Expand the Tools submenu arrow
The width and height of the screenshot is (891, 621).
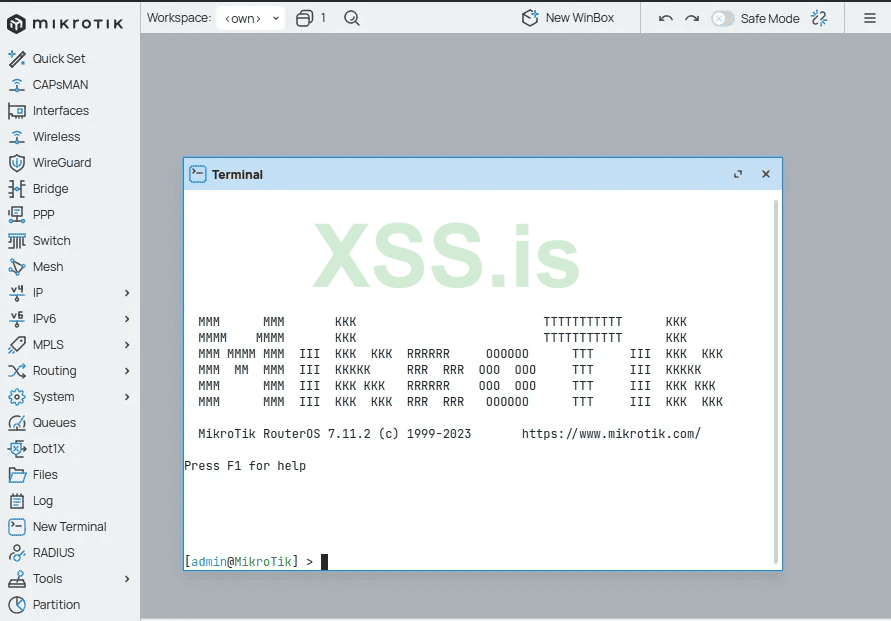[127, 579]
